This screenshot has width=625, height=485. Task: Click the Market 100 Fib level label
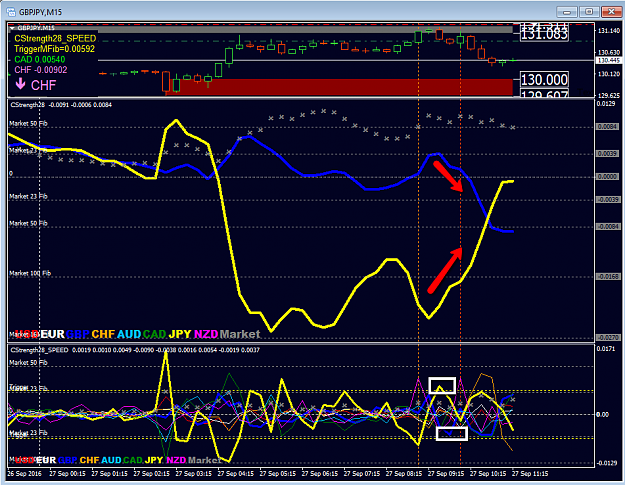tap(30, 273)
